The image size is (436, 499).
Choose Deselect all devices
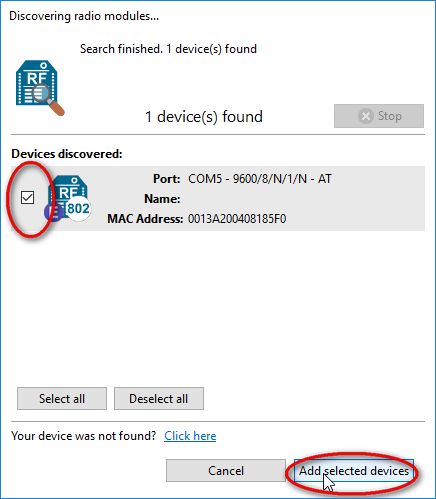[159, 399]
